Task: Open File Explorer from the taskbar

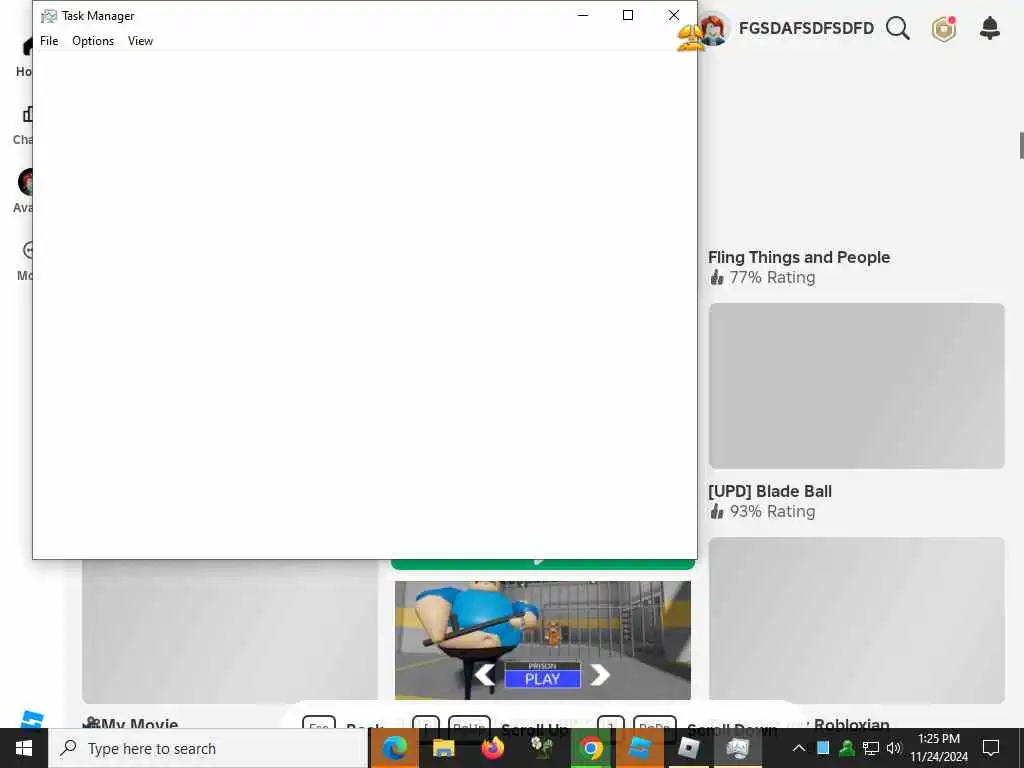Action: coord(443,748)
